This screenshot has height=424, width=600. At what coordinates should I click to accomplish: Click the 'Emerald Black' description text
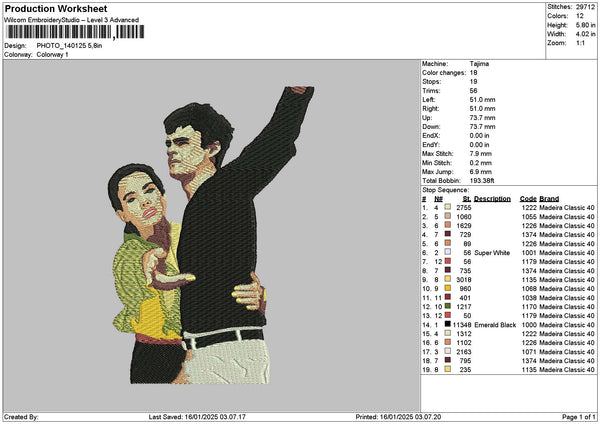click(x=495, y=325)
